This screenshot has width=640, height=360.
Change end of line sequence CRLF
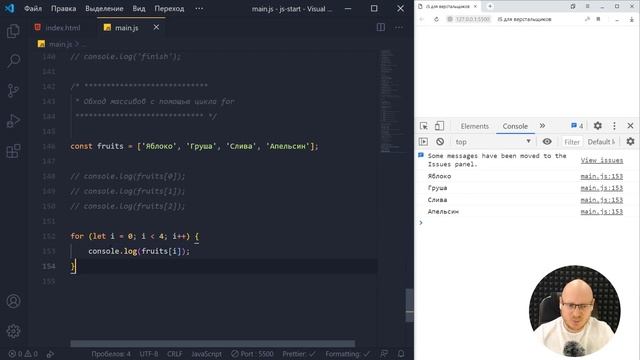click(174, 354)
